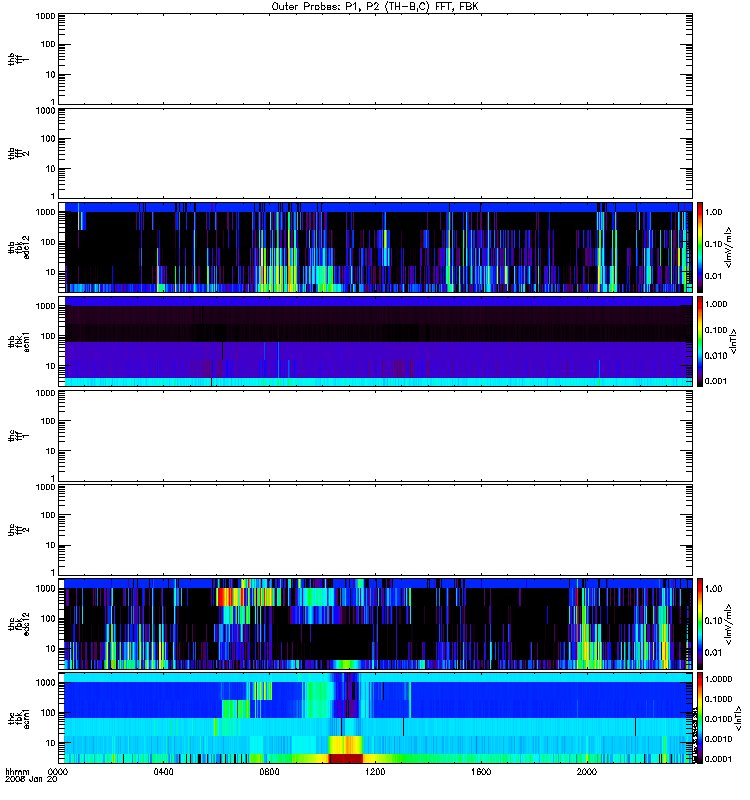Click inside the thc fbk scm1 spectrogram panel
Screen dimensions: 750x800
pos(375,718)
